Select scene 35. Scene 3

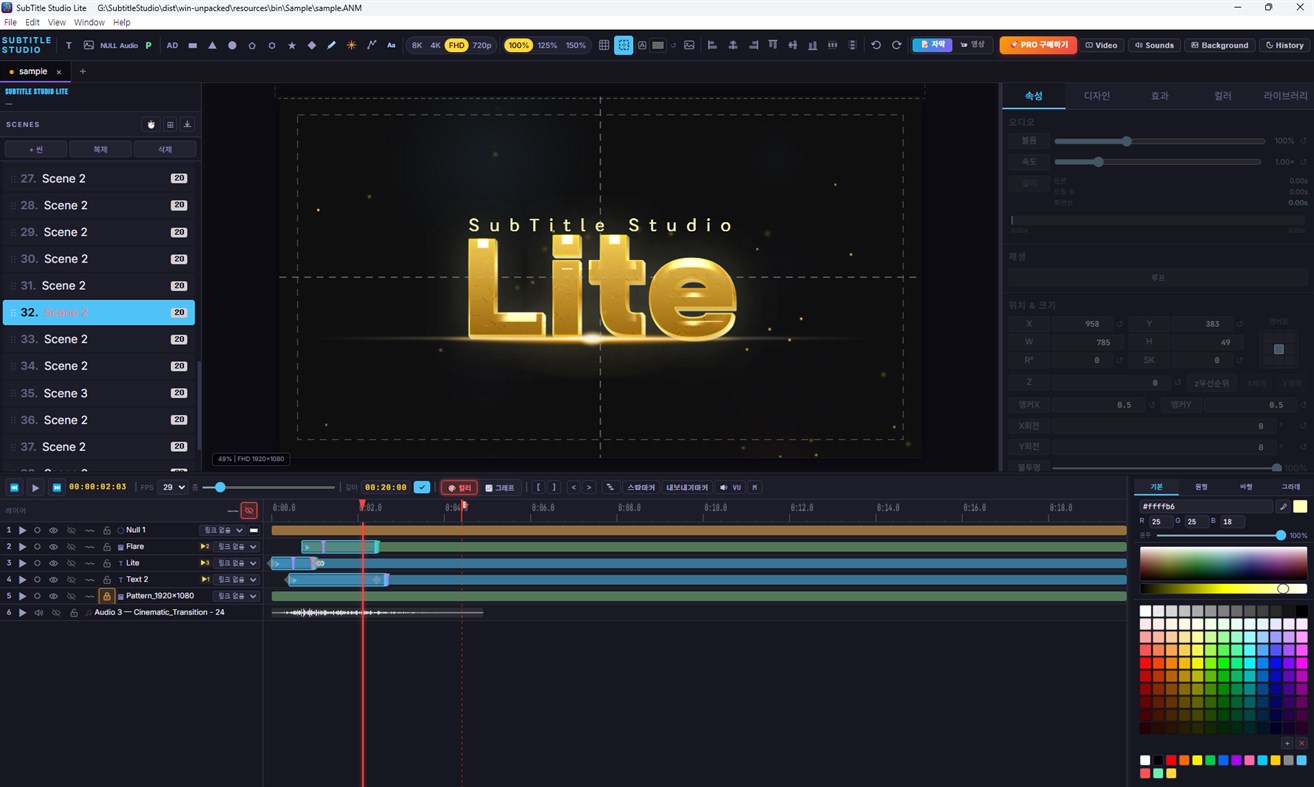coord(99,393)
